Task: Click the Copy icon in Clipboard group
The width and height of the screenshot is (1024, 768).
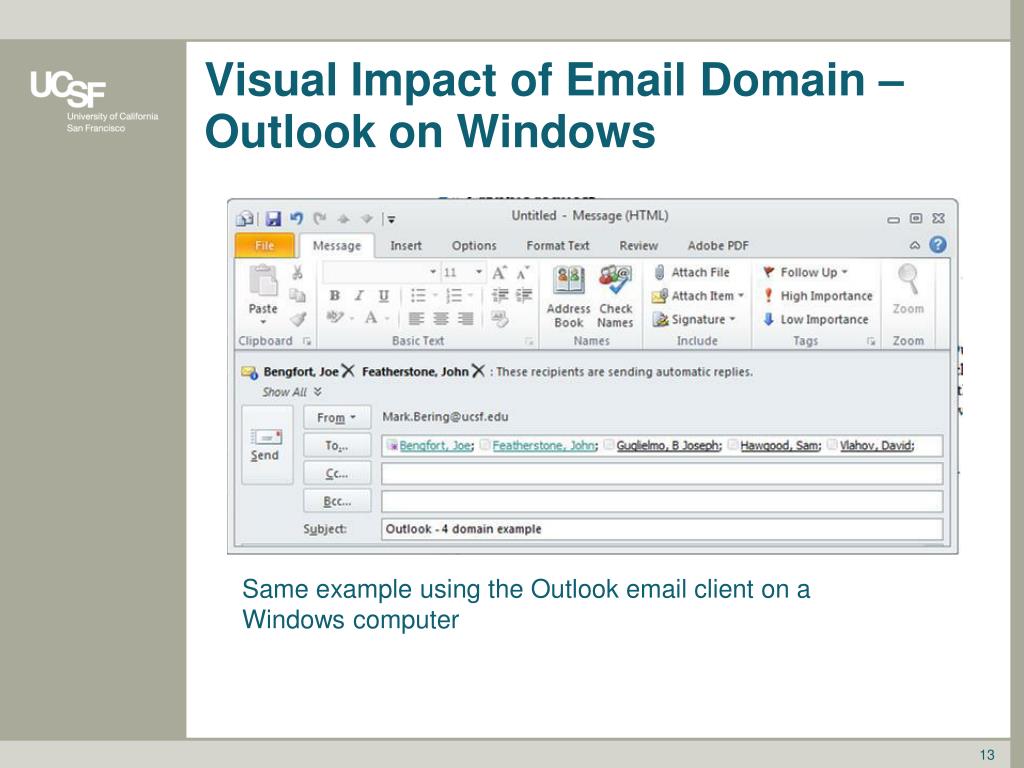Action: [x=297, y=296]
